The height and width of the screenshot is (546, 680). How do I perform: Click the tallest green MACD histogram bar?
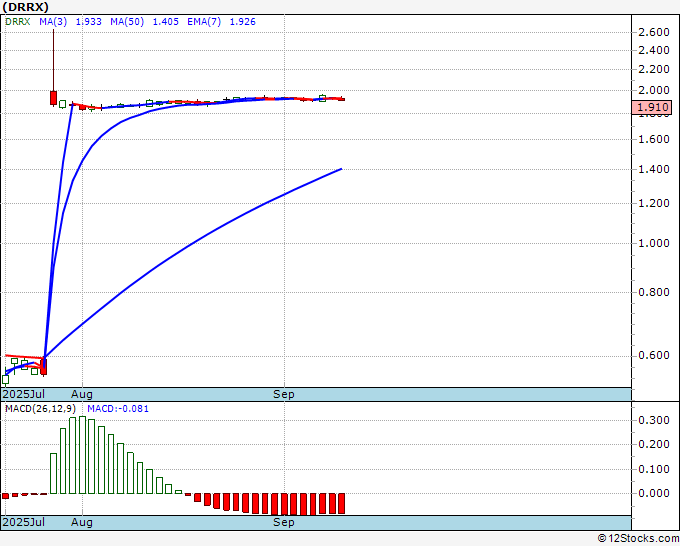(82, 455)
